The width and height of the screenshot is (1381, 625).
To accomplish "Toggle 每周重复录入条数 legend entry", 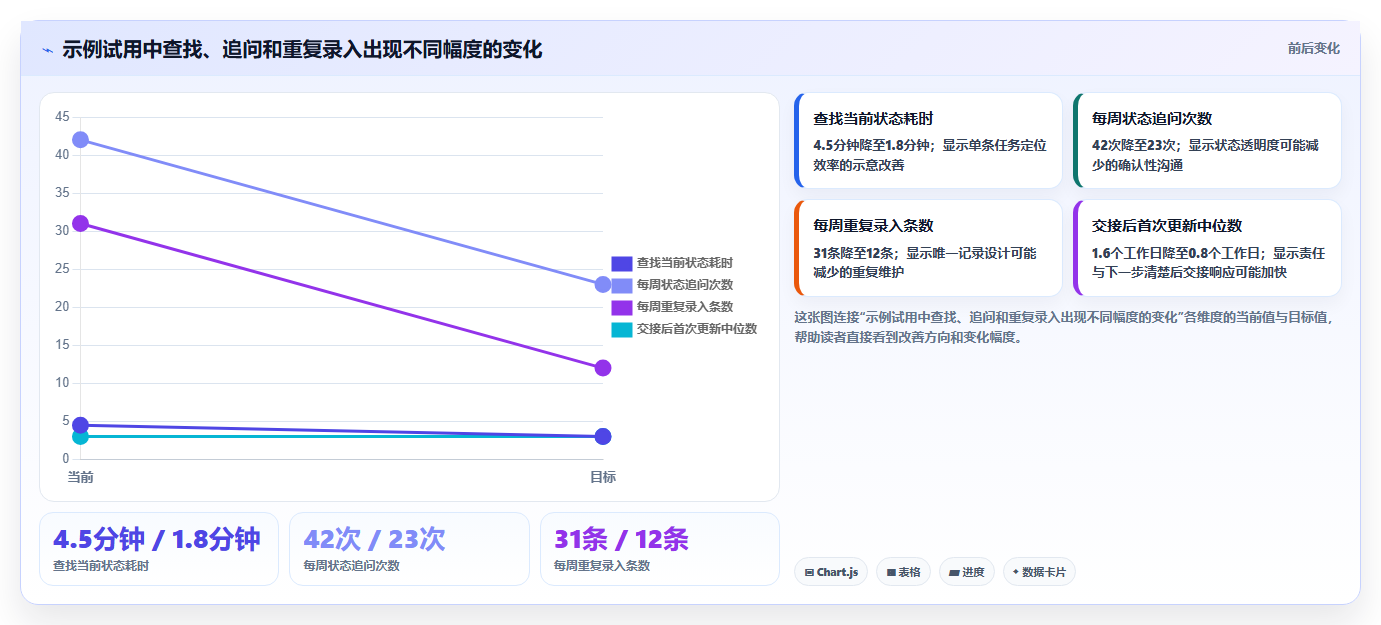I will click(672, 307).
